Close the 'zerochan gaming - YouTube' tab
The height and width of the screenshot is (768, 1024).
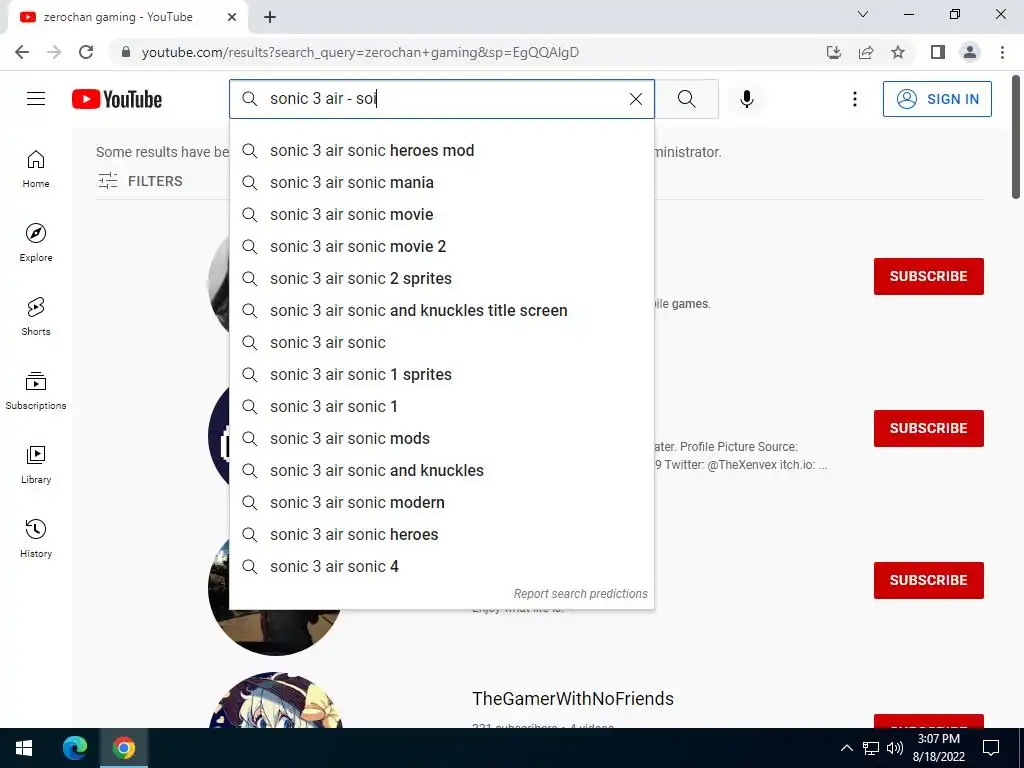point(231,17)
